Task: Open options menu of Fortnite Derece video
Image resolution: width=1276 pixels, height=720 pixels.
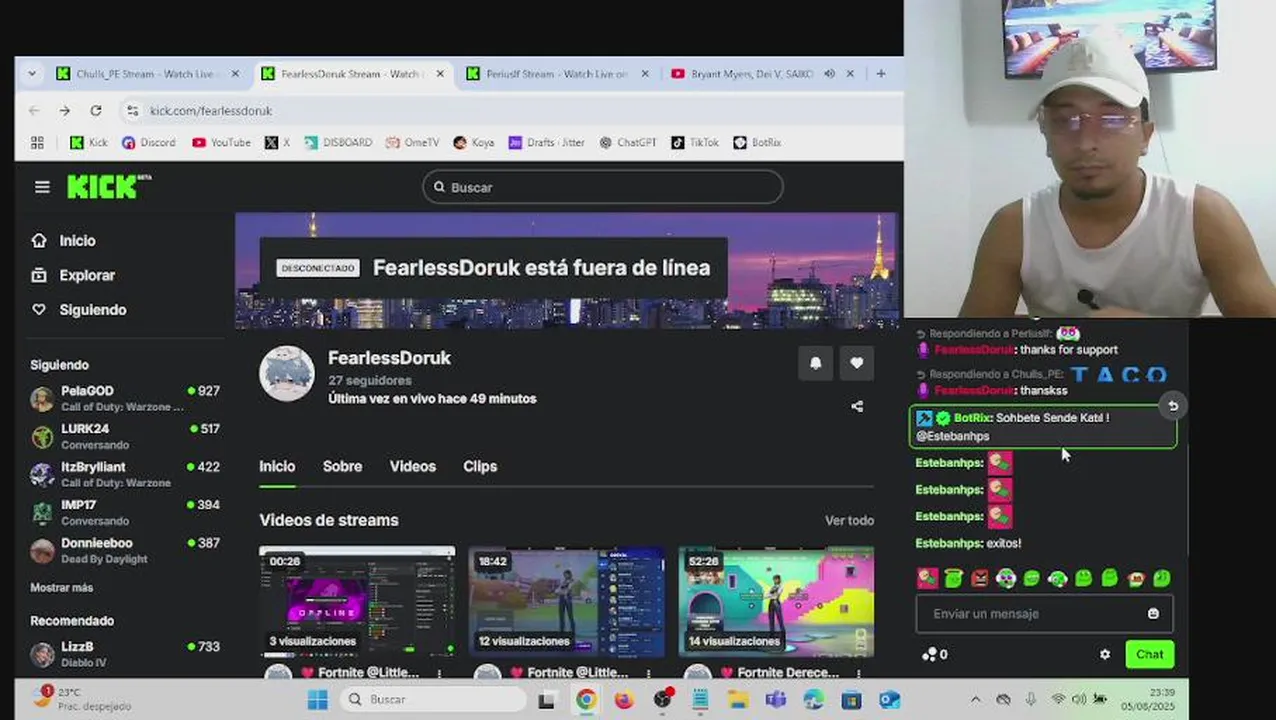Action: 858,673
